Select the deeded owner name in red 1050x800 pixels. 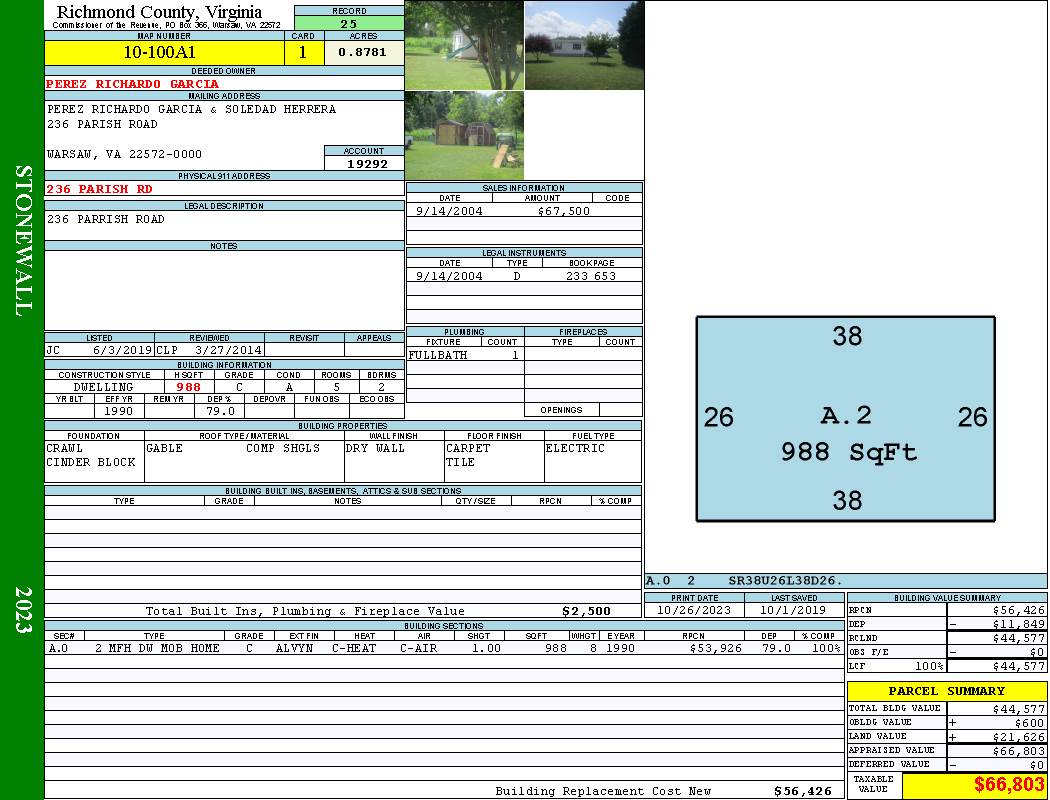[133, 84]
